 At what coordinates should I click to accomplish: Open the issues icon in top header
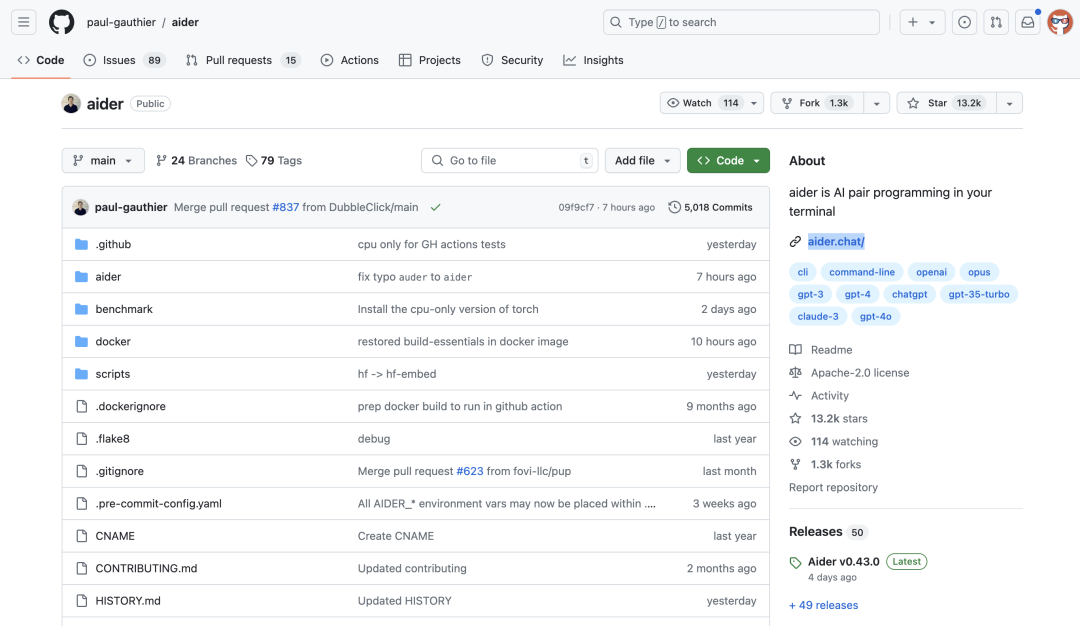pyautogui.click(x=964, y=22)
